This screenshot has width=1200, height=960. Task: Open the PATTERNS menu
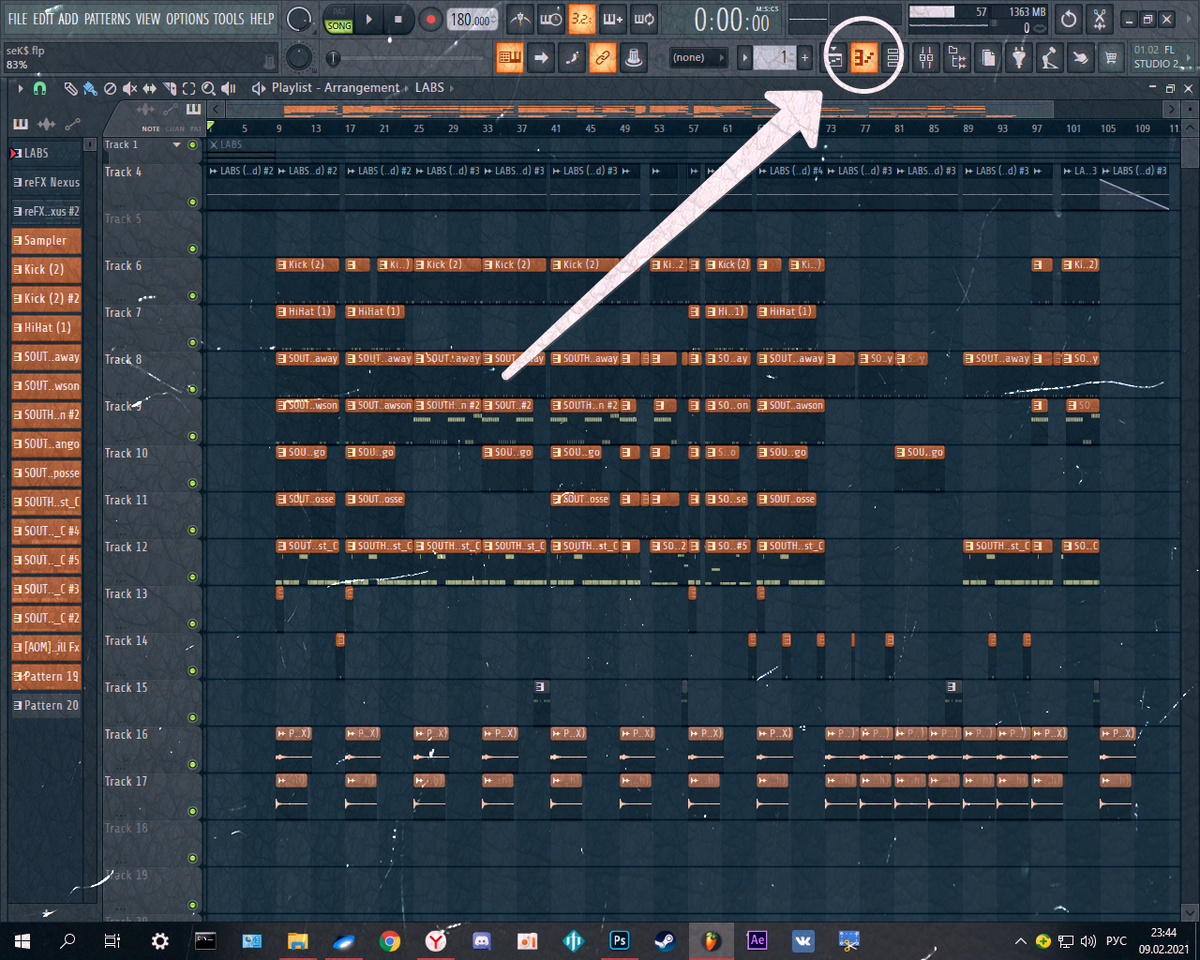(107, 19)
